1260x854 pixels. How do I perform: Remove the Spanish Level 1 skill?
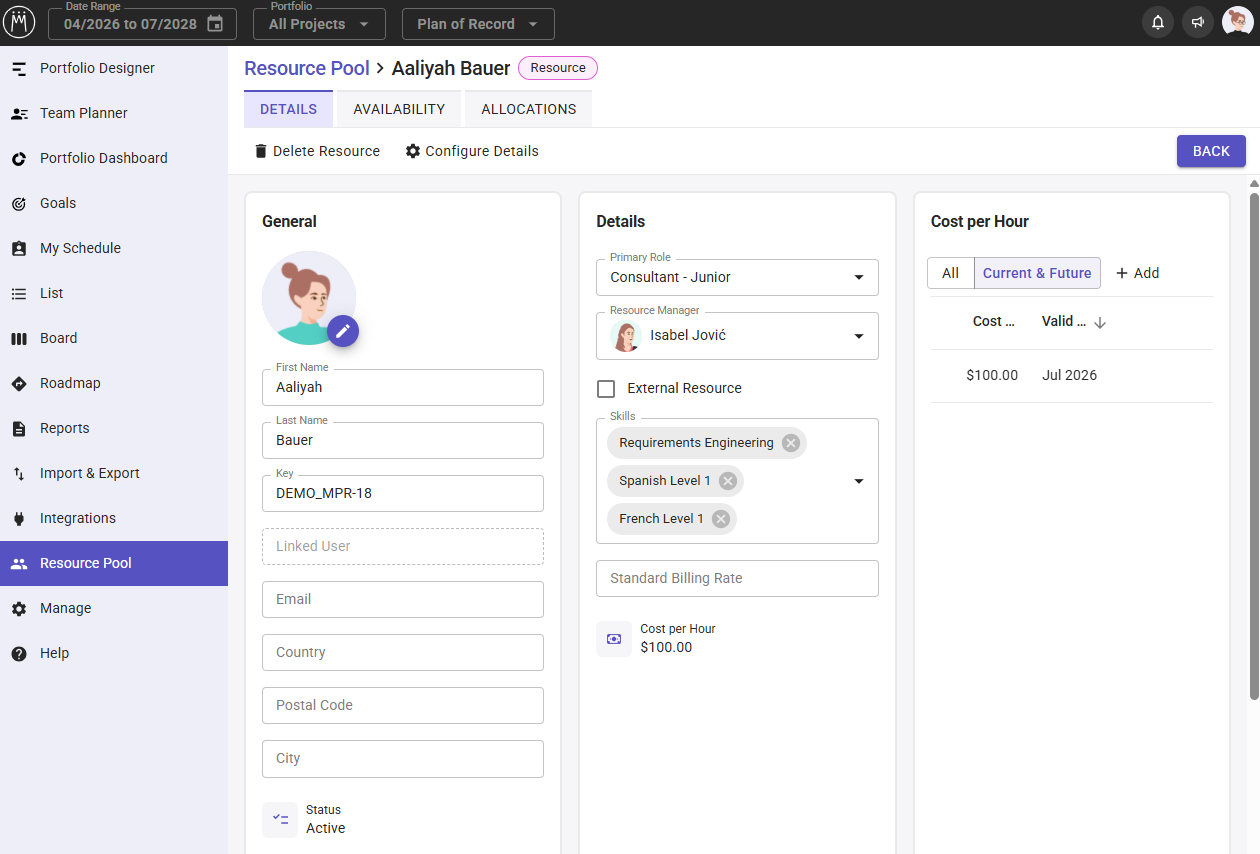(728, 481)
